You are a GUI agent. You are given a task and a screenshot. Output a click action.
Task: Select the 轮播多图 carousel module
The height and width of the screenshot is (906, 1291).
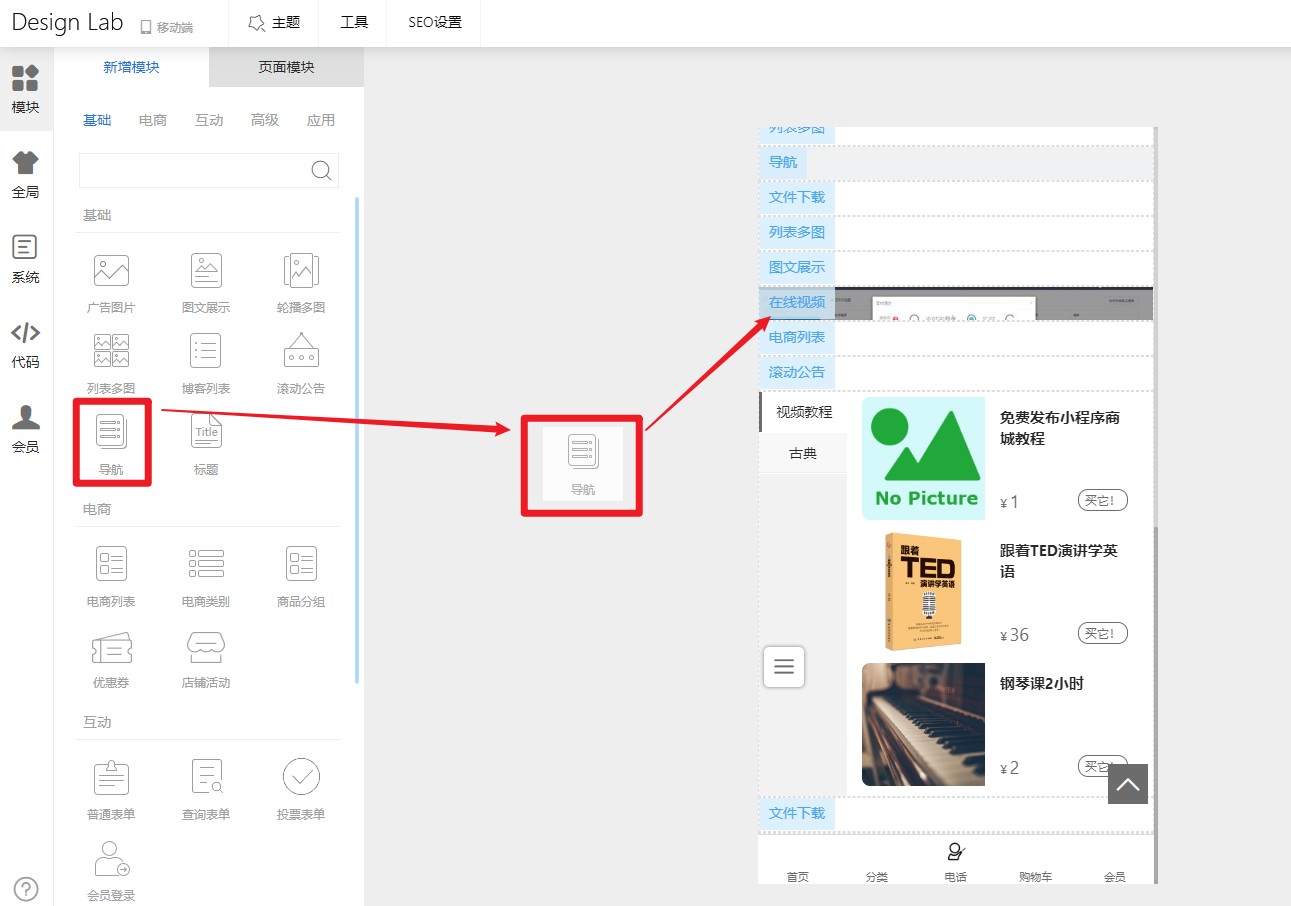(x=301, y=283)
